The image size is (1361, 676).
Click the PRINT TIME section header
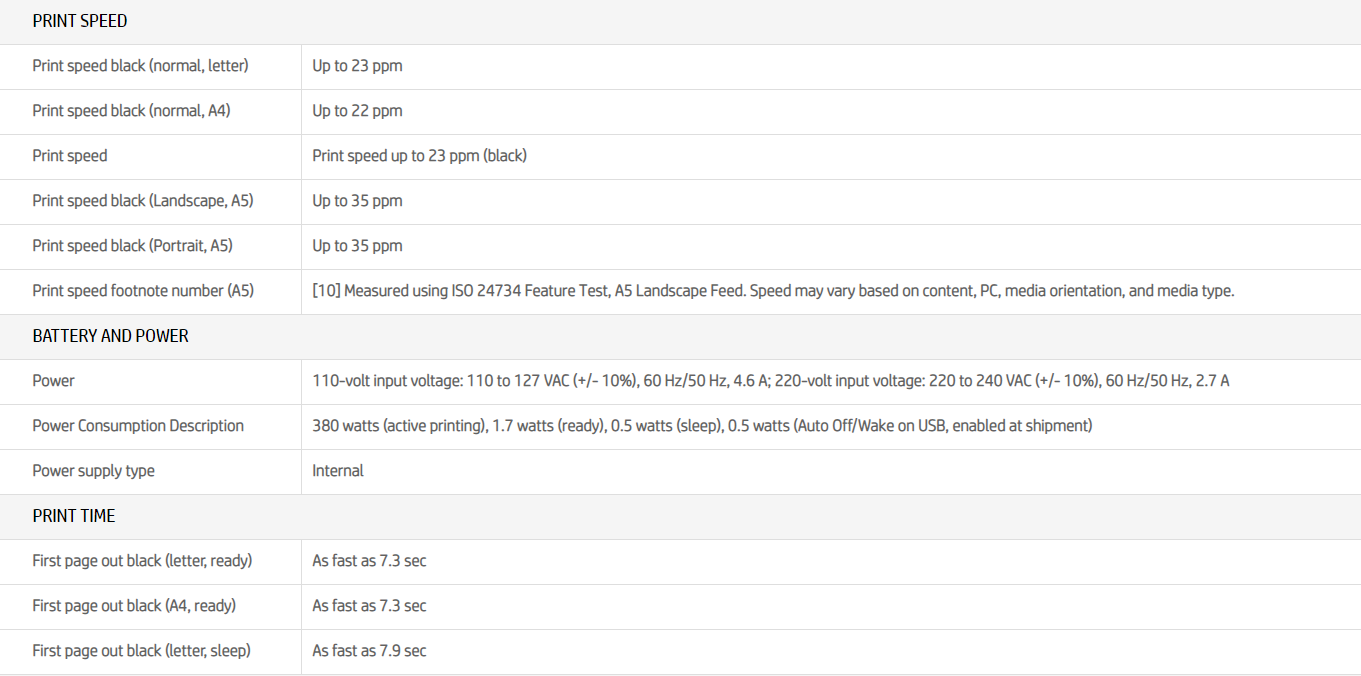point(74,516)
